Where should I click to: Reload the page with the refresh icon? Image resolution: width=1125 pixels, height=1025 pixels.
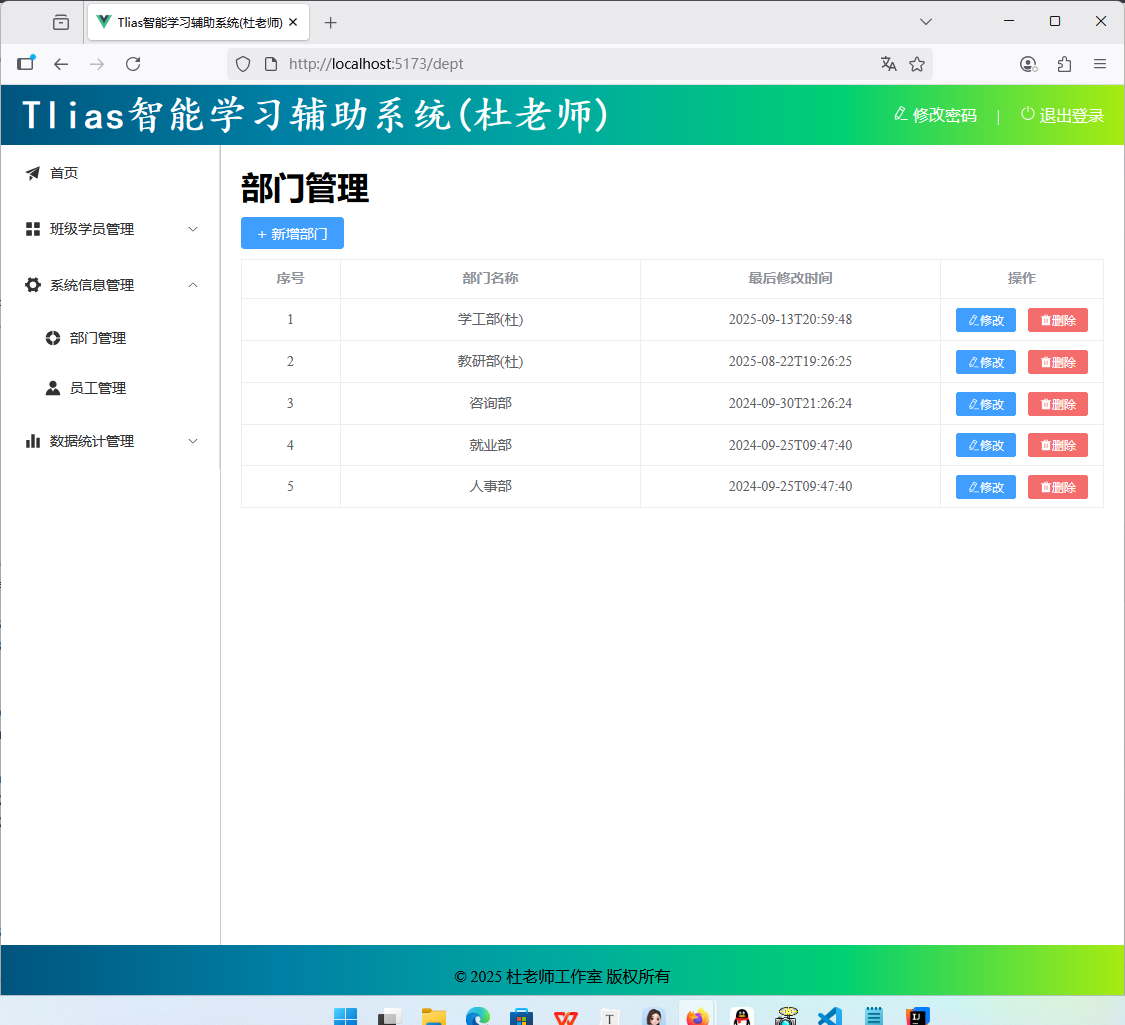(x=133, y=64)
